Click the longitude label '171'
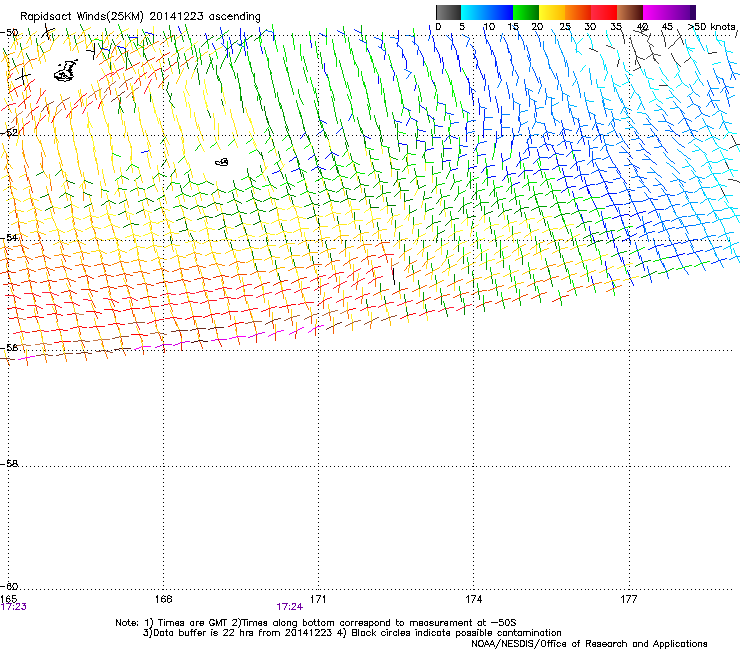 (318, 599)
